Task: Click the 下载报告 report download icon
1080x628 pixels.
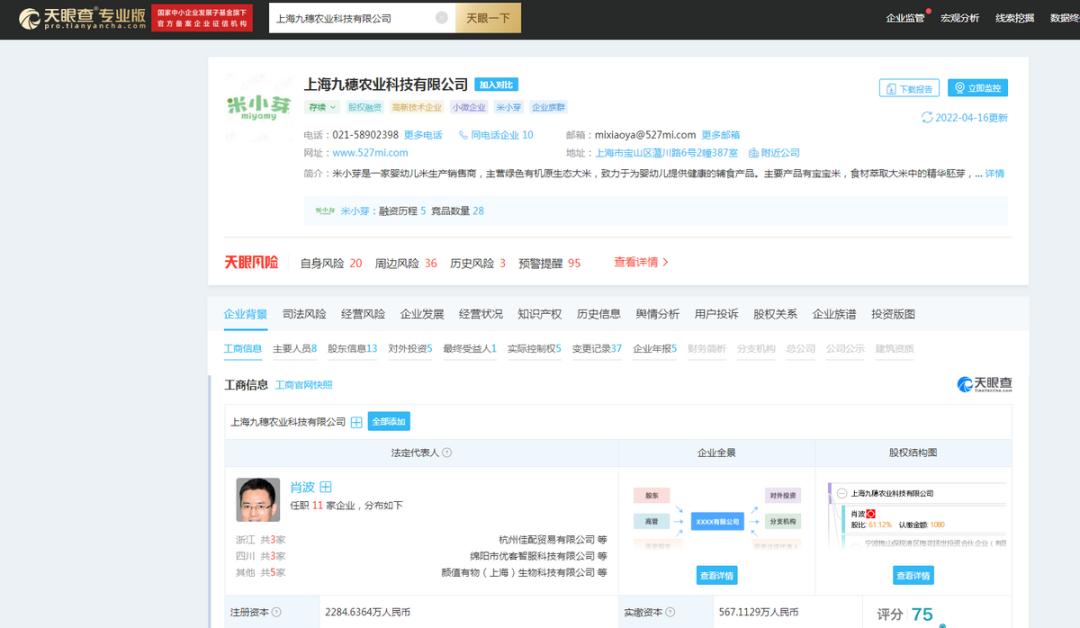Action: 893,87
